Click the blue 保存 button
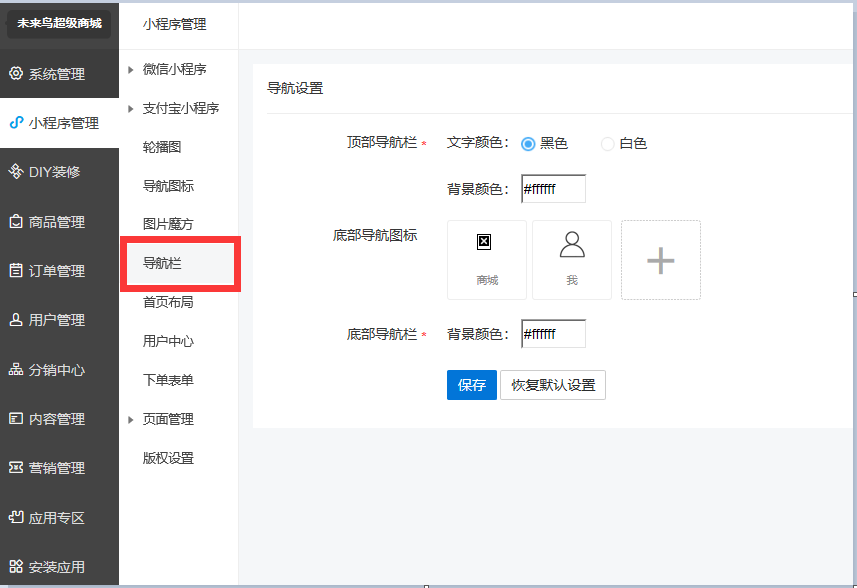 471,385
